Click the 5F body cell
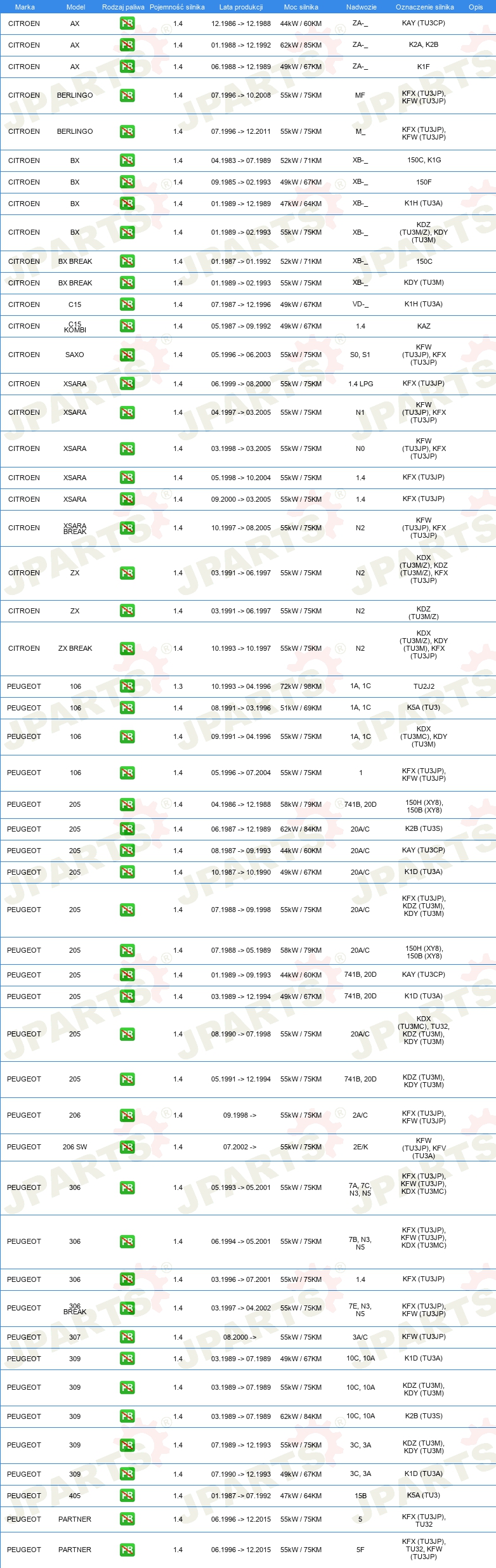This screenshot has height=1568, width=496. (360, 1550)
